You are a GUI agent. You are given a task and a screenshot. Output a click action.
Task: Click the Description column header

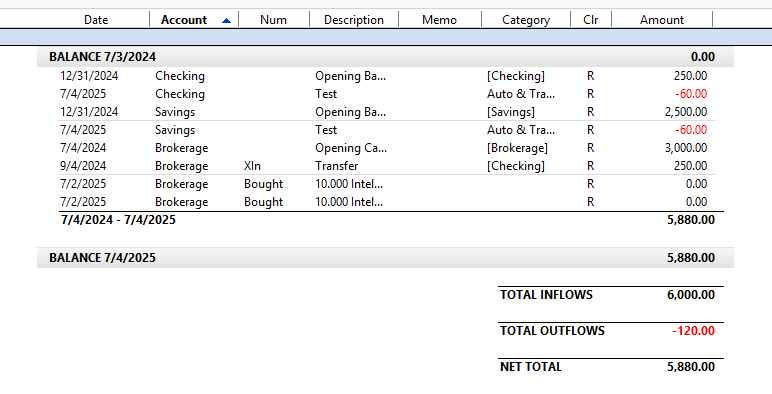354,20
